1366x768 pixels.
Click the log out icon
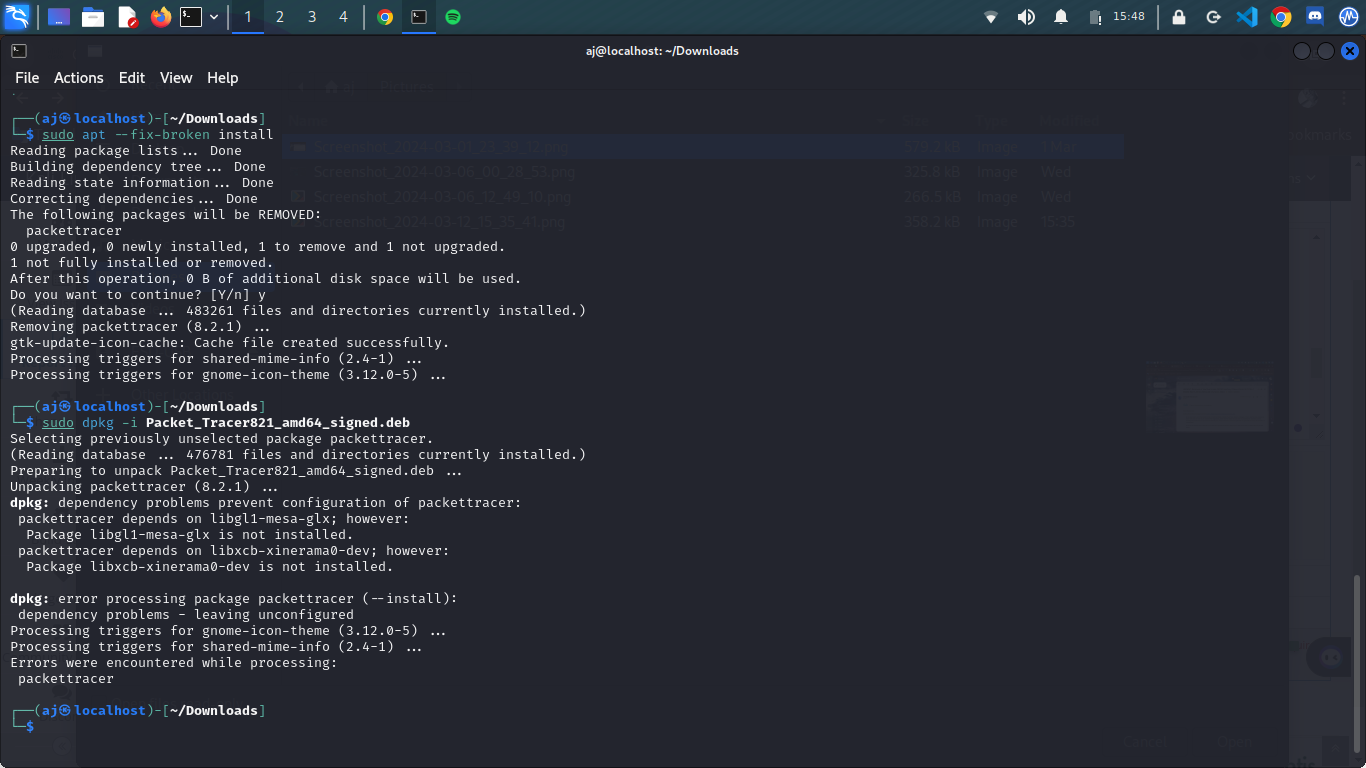point(1213,17)
